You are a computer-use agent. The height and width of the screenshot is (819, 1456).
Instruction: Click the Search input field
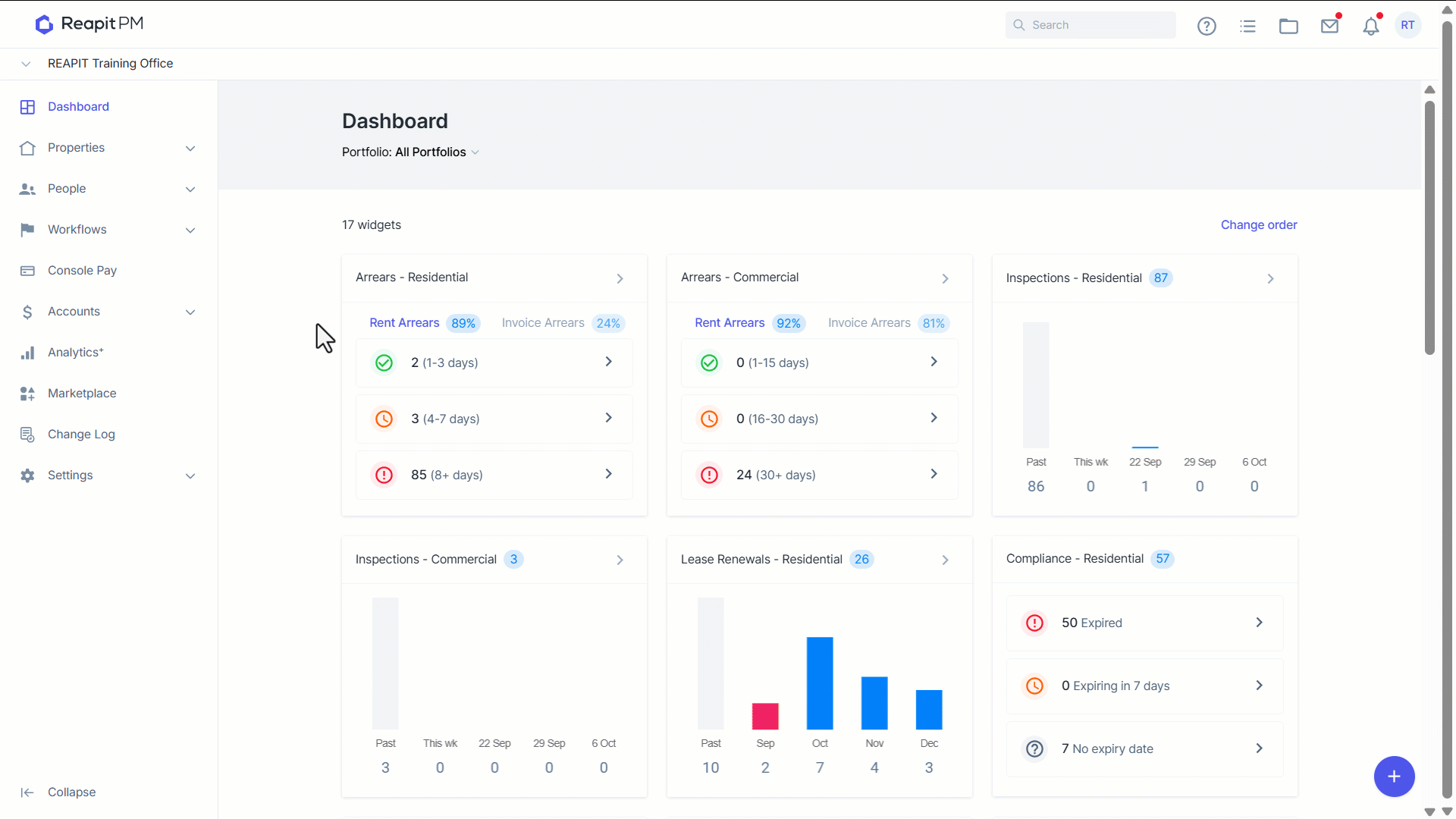tap(1090, 25)
